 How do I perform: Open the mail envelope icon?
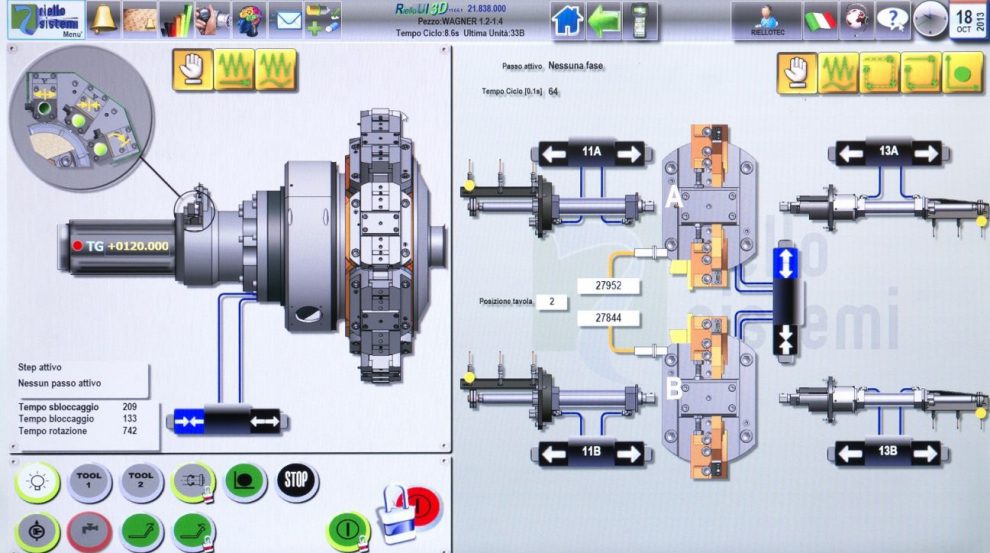coord(286,20)
